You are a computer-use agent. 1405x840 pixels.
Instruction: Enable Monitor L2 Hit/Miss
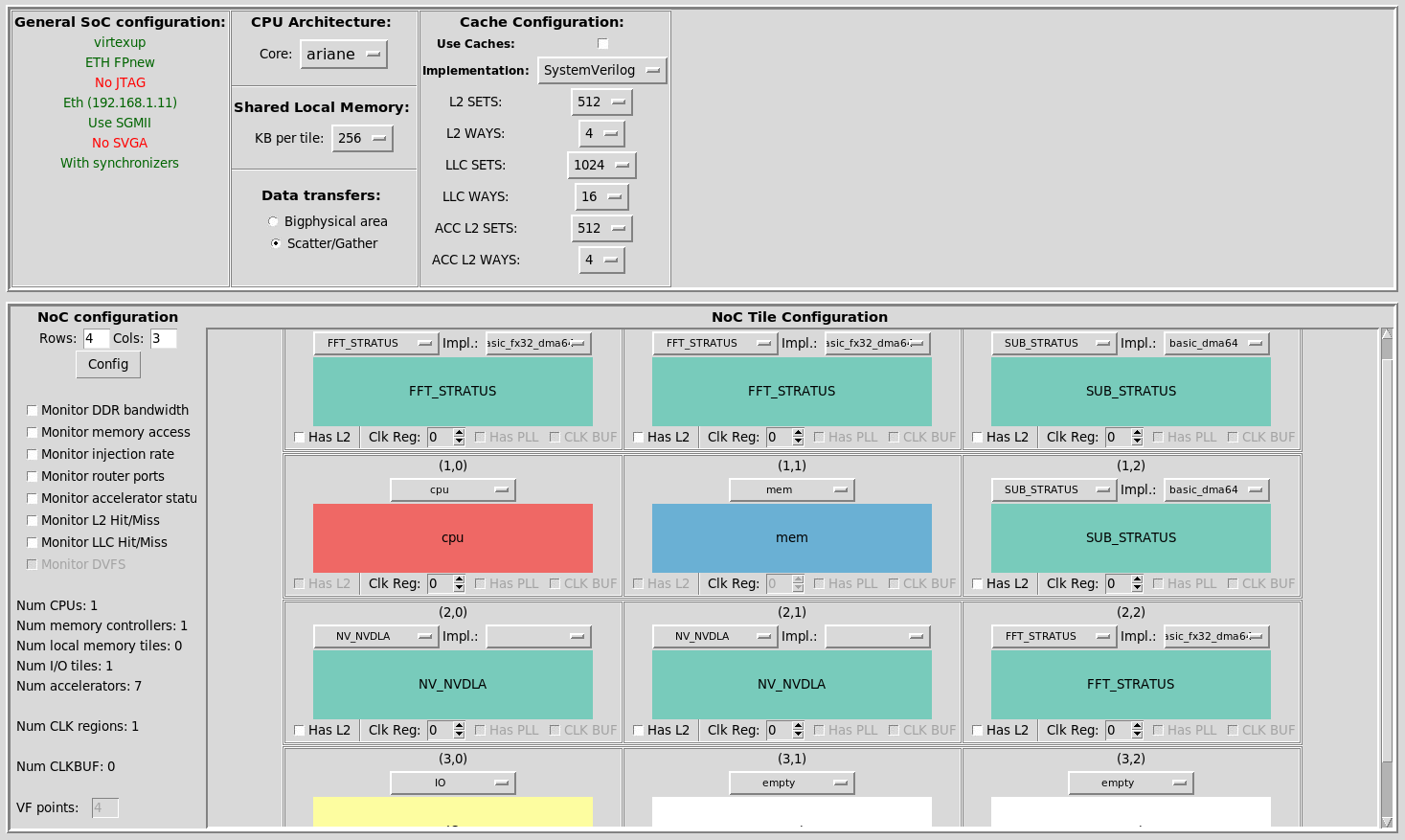[32, 520]
